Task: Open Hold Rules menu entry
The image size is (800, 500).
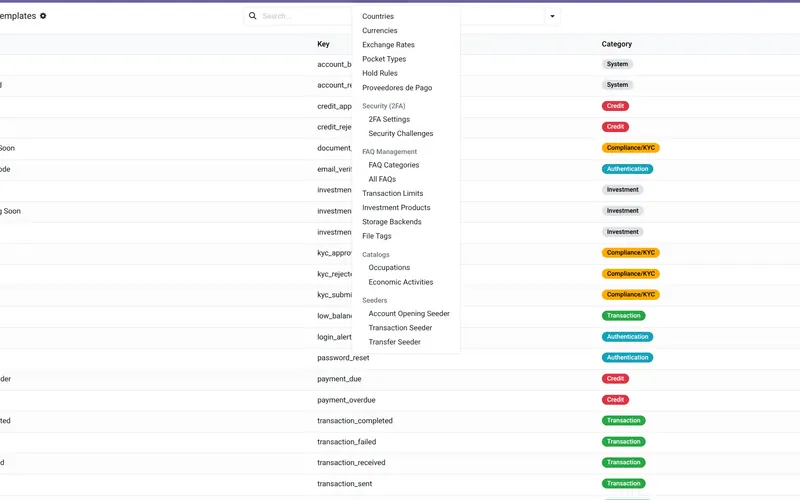Action: pyautogui.click(x=380, y=73)
